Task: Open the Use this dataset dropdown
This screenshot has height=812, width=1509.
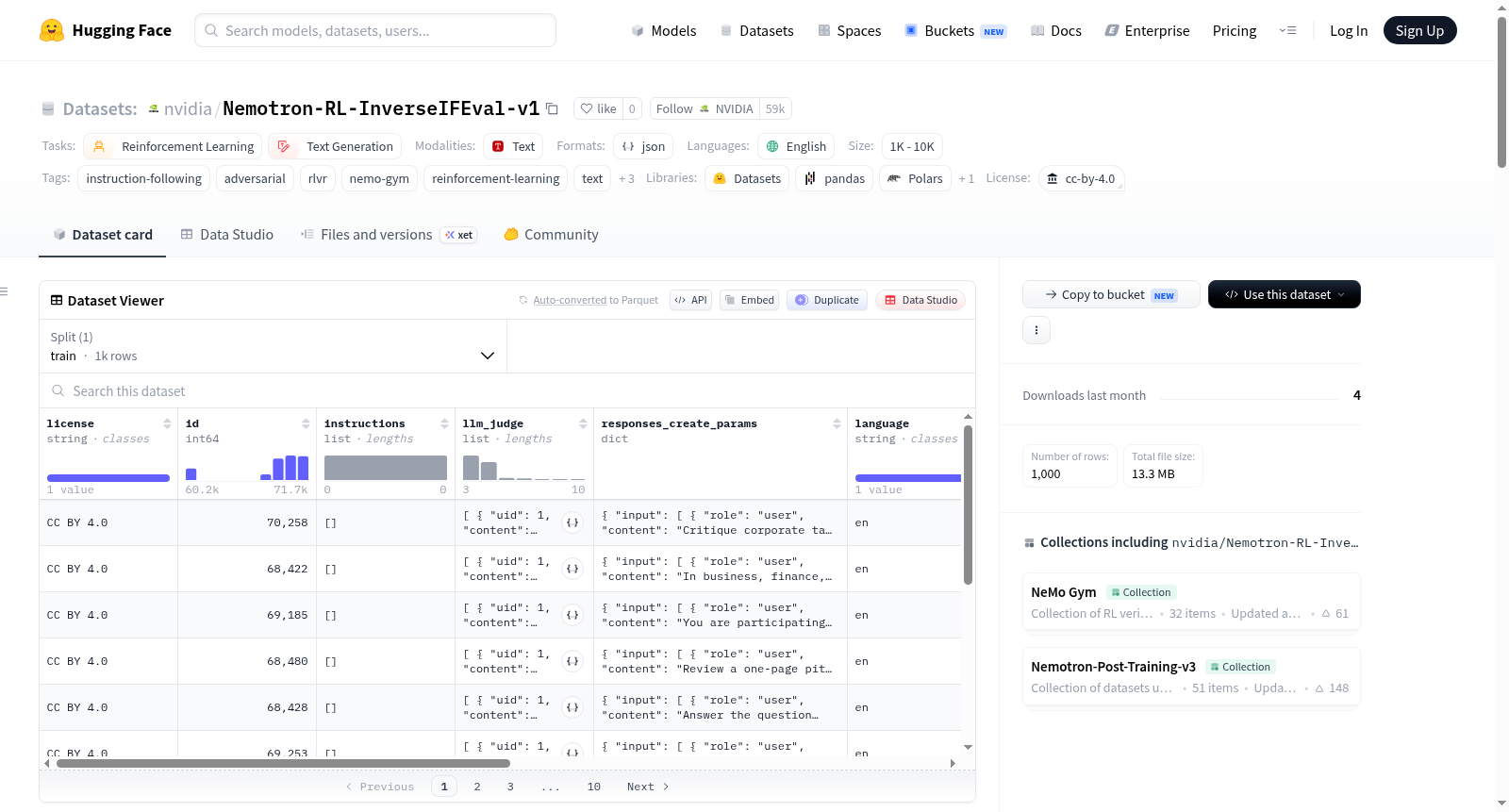Action: (x=1285, y=294)
